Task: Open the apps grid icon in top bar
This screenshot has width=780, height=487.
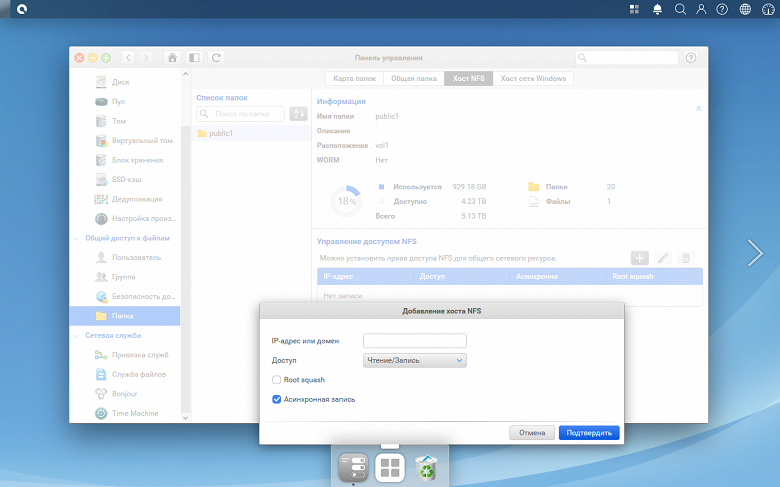Action: pos(634,9)
